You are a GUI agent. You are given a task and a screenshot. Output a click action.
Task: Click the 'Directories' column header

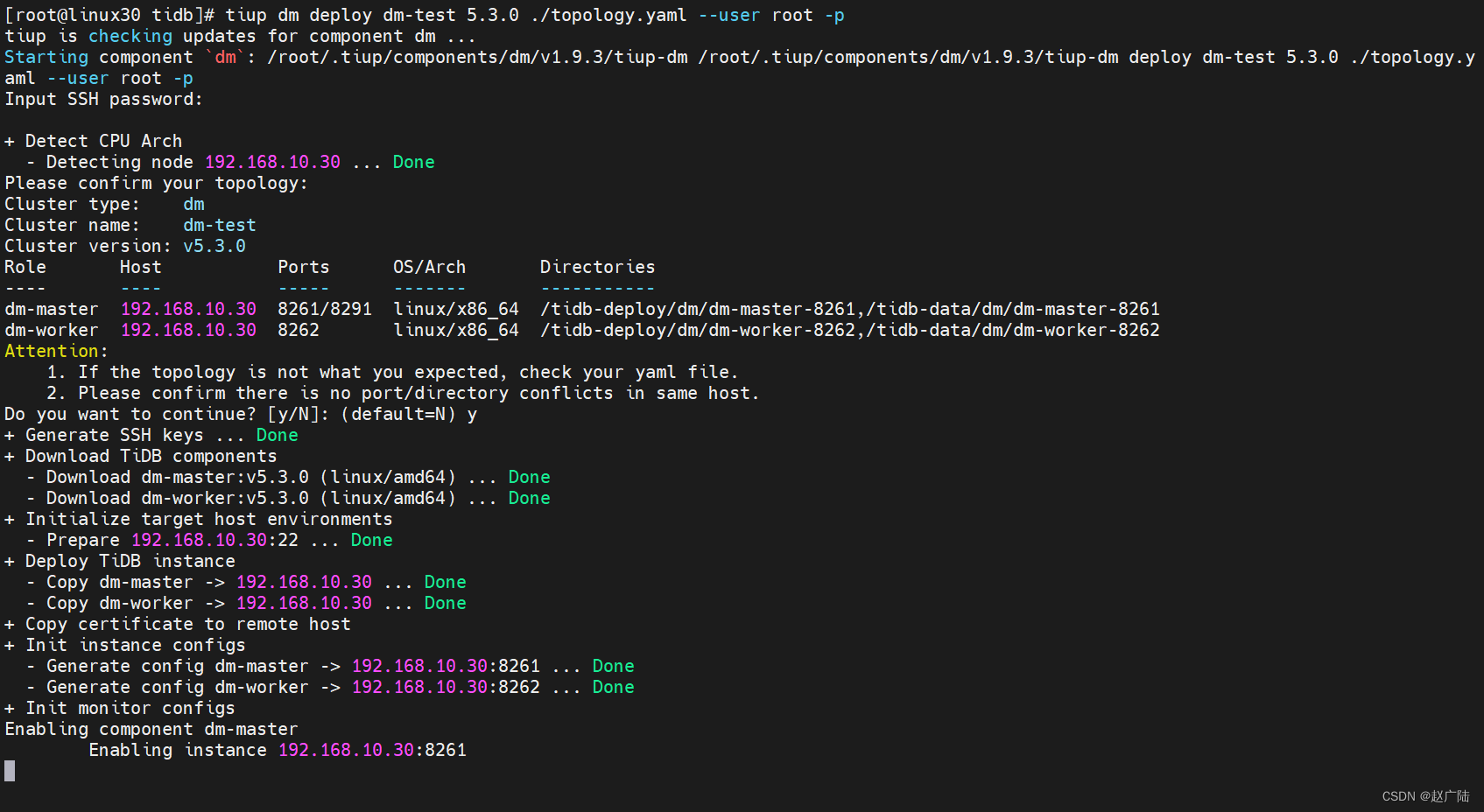(x=597, y=267)
